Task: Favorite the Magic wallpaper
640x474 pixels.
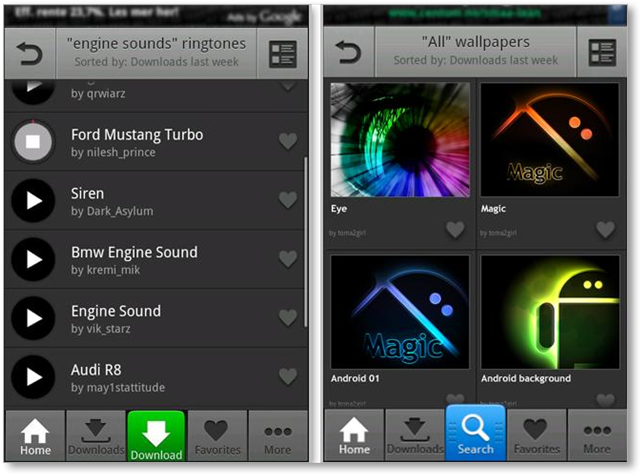Action: tap(605, 229)
